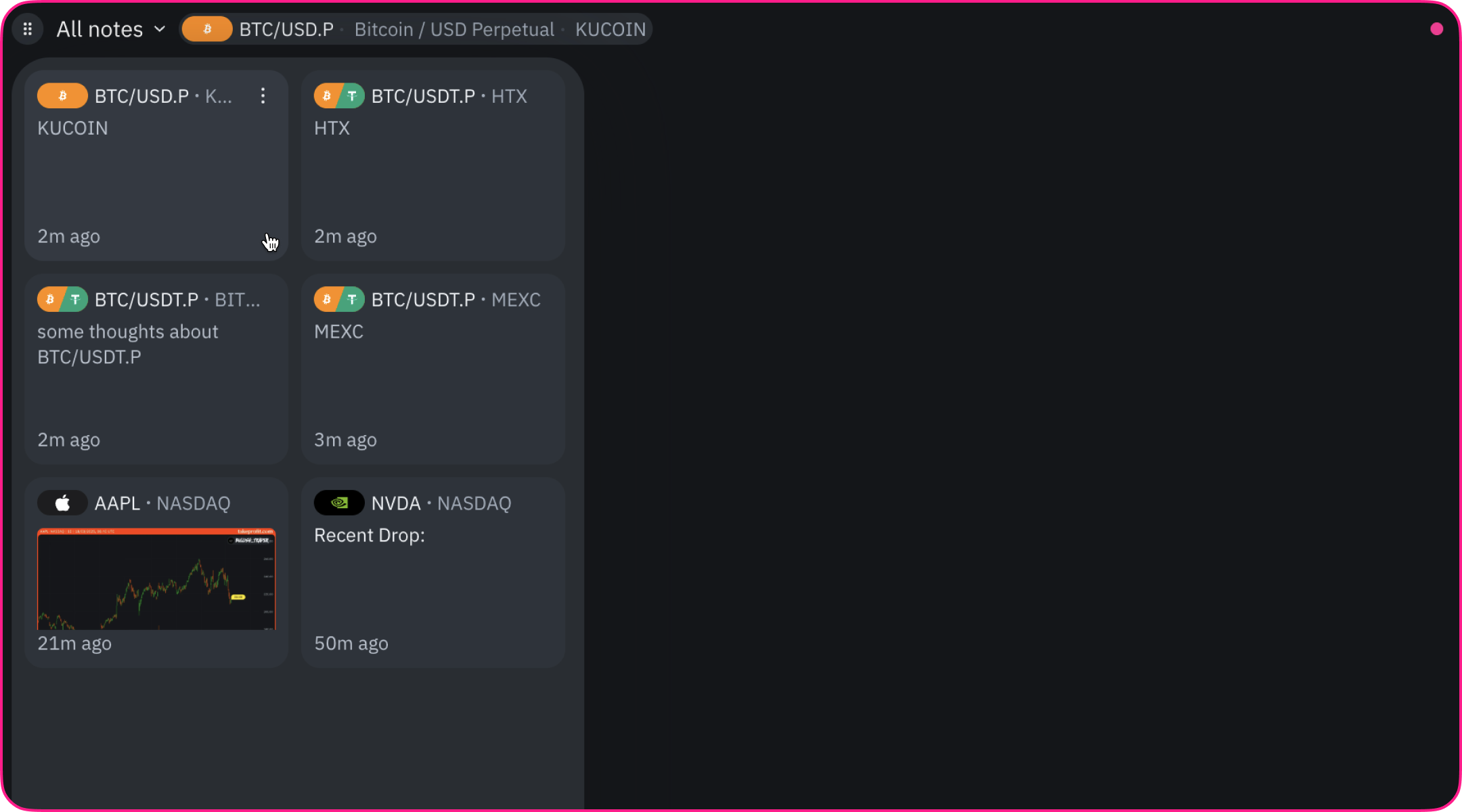Open the BTC/USD.P KUCOIN note card
The width and height of the screenshot is (1462, 812).
pos(156,165)
